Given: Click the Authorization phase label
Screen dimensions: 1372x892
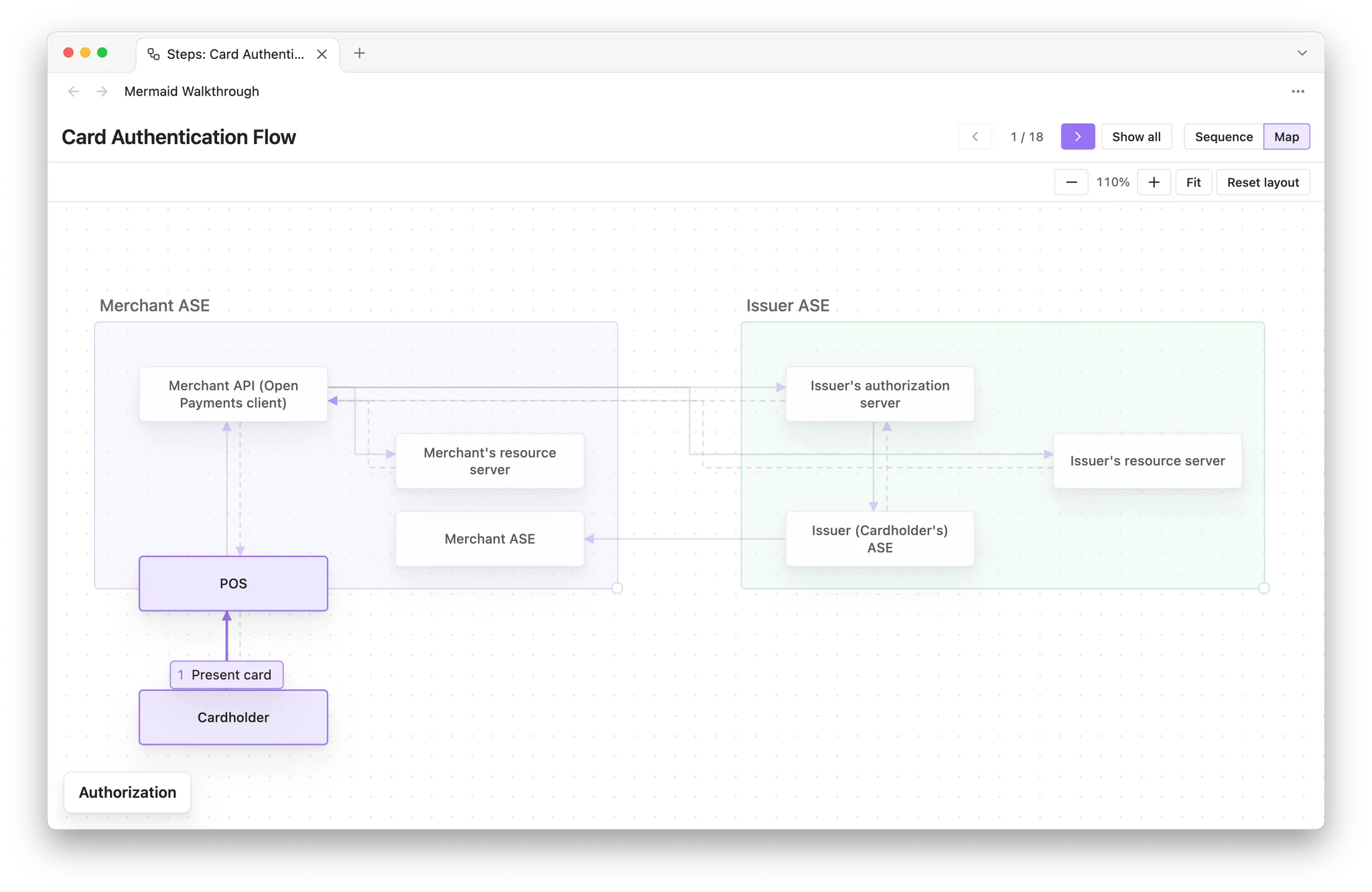Looking at the screenshot, I should click(x=127, y=792).
